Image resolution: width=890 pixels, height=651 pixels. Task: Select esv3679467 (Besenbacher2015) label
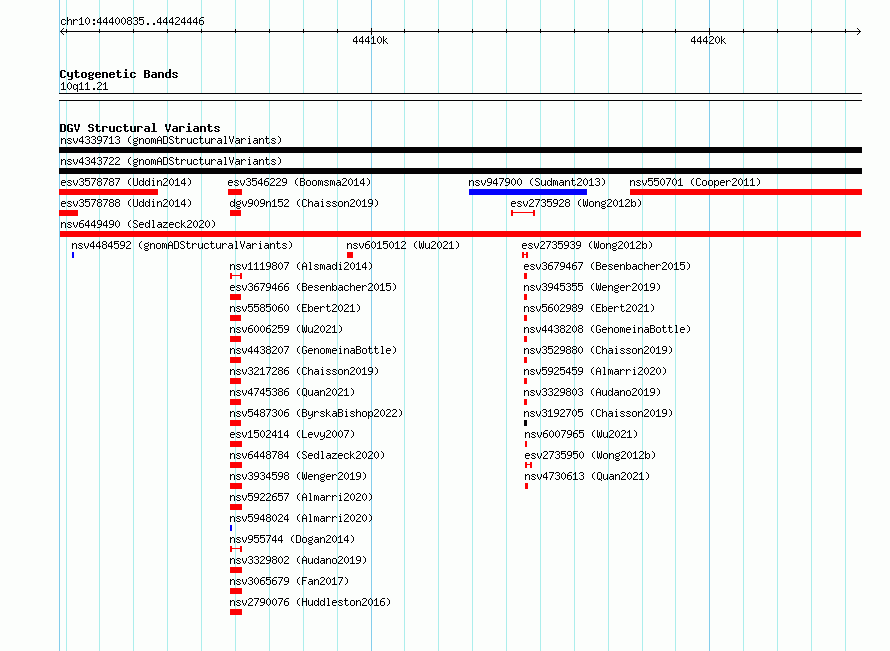point(607,266)
